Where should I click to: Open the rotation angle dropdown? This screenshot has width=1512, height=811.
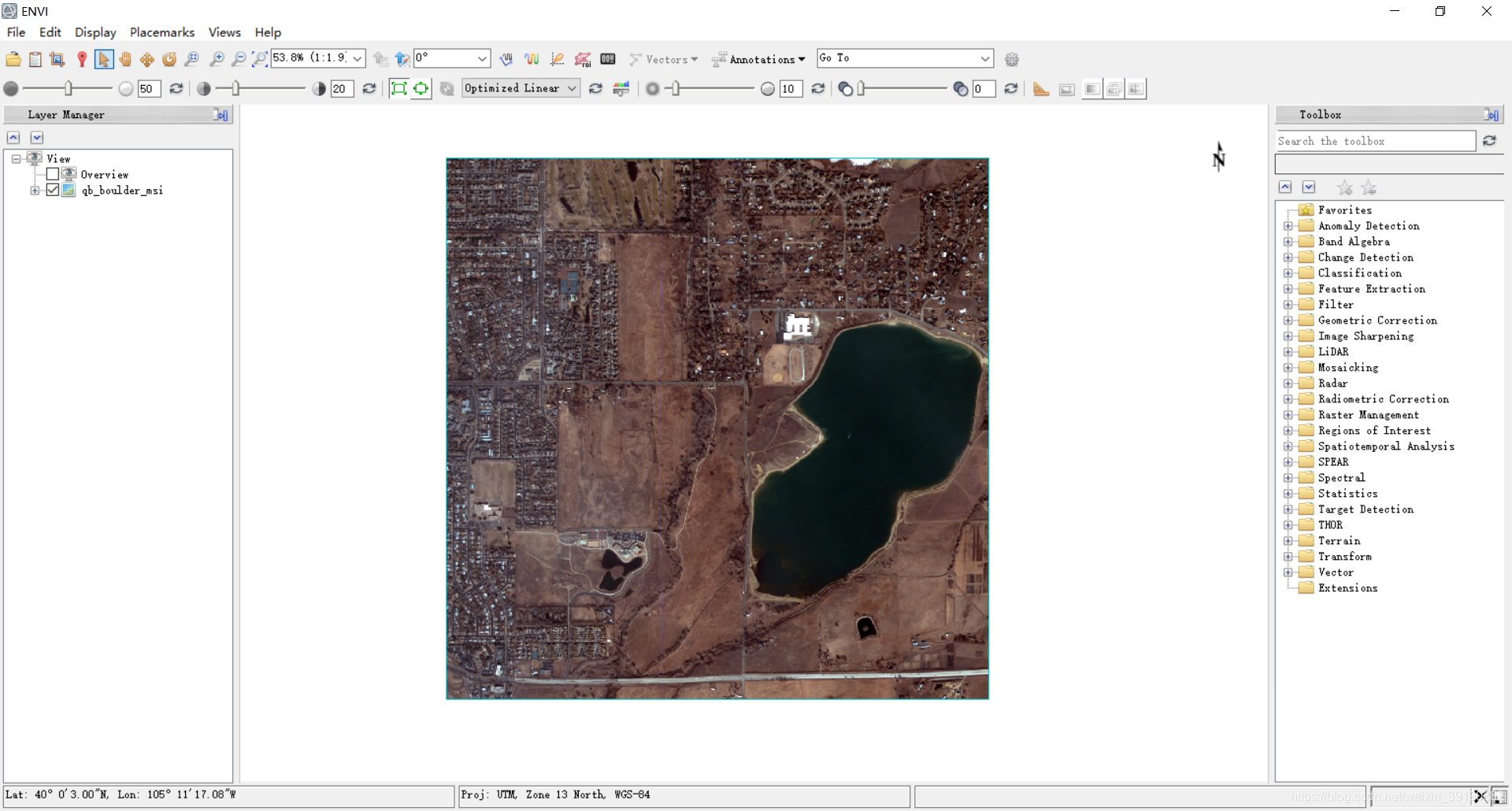coord(482,58)
